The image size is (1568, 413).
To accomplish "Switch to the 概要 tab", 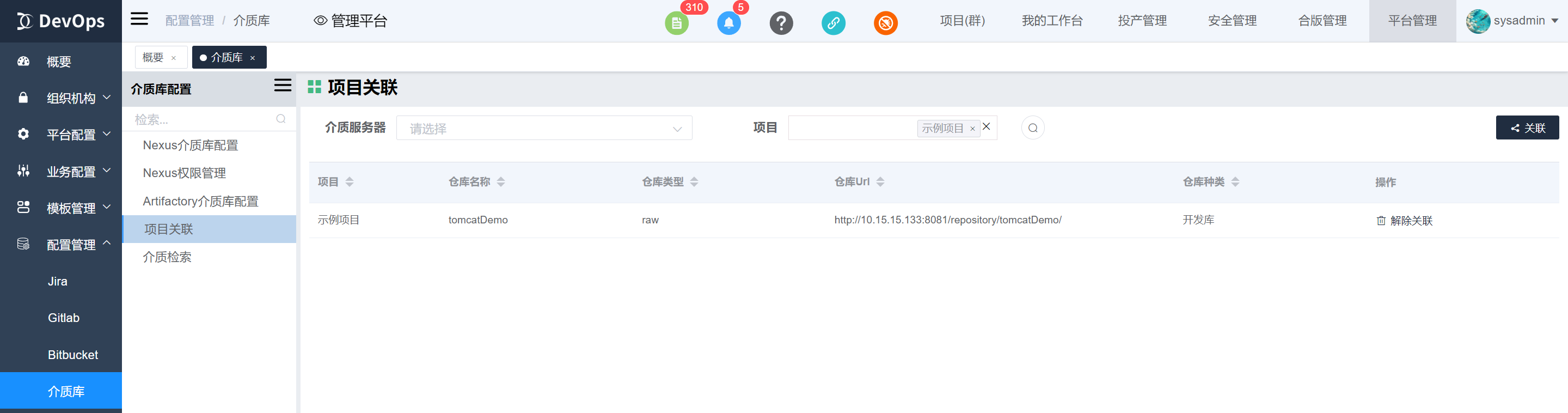I will click(x=153, y=57).
